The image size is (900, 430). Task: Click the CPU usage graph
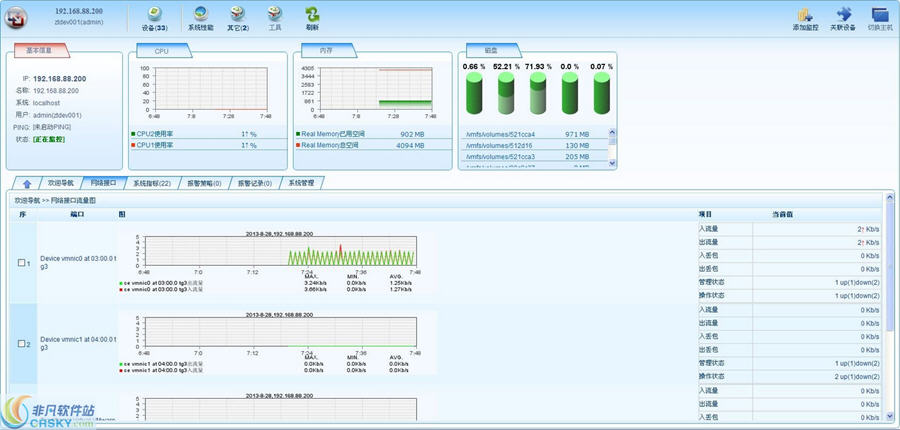pos(211,88)
